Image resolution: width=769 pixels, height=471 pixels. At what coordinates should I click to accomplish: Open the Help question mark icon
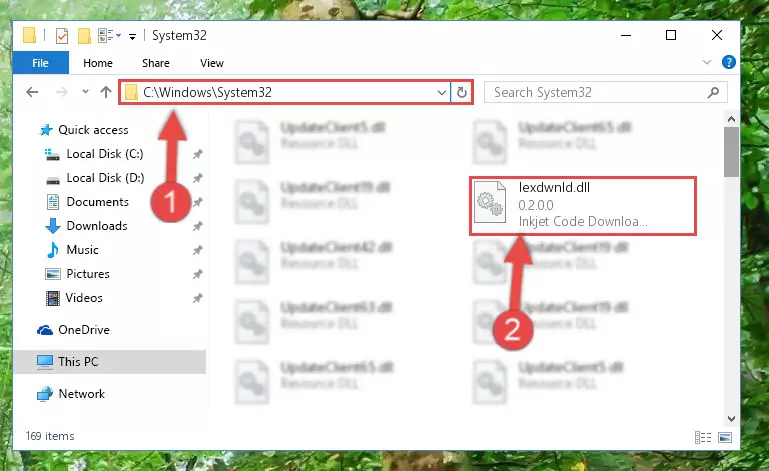point(728,62)
